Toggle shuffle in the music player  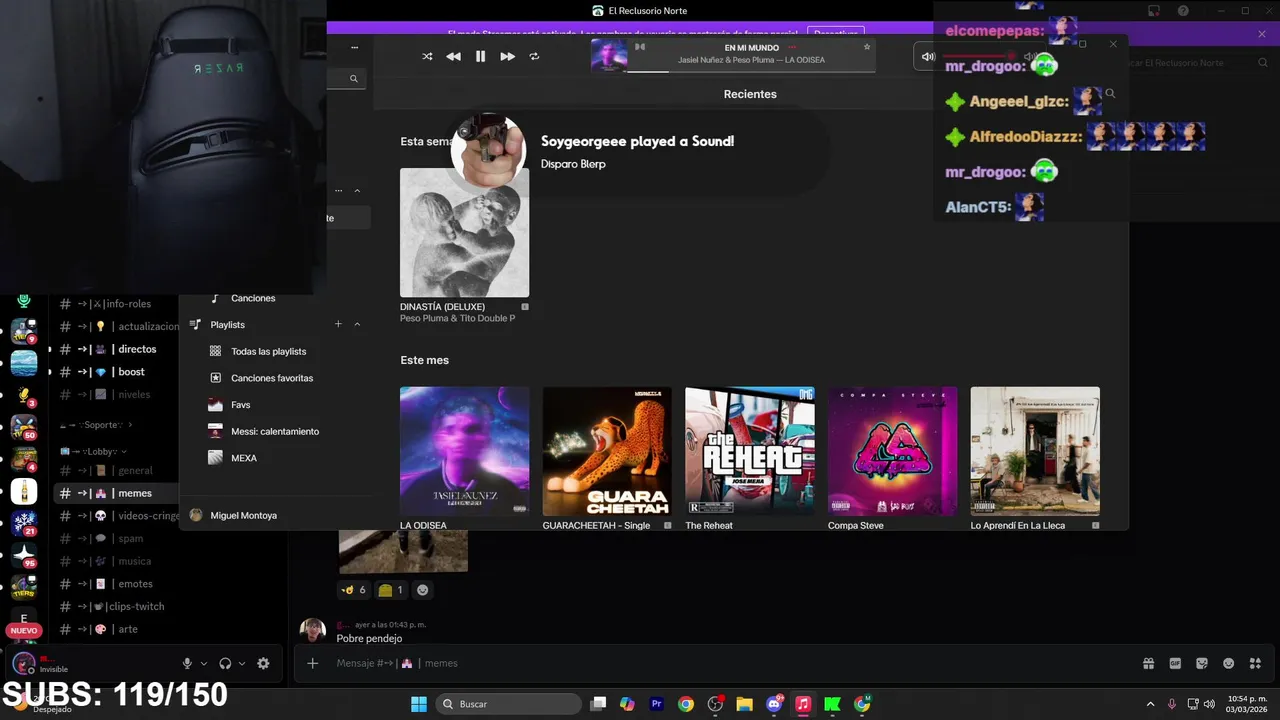[427, 56]
